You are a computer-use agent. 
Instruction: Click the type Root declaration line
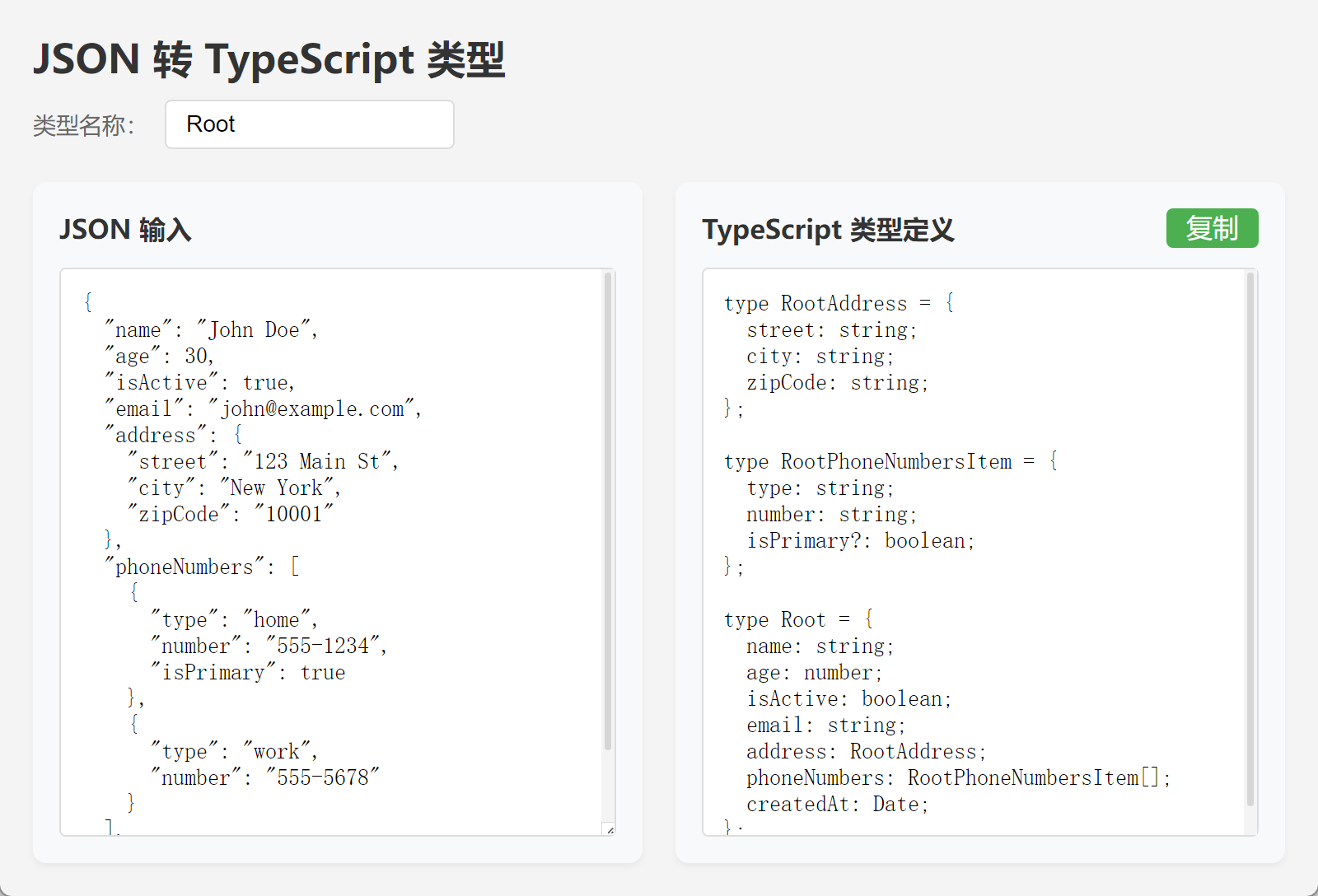pyautogui.click(x=797, y=620)
